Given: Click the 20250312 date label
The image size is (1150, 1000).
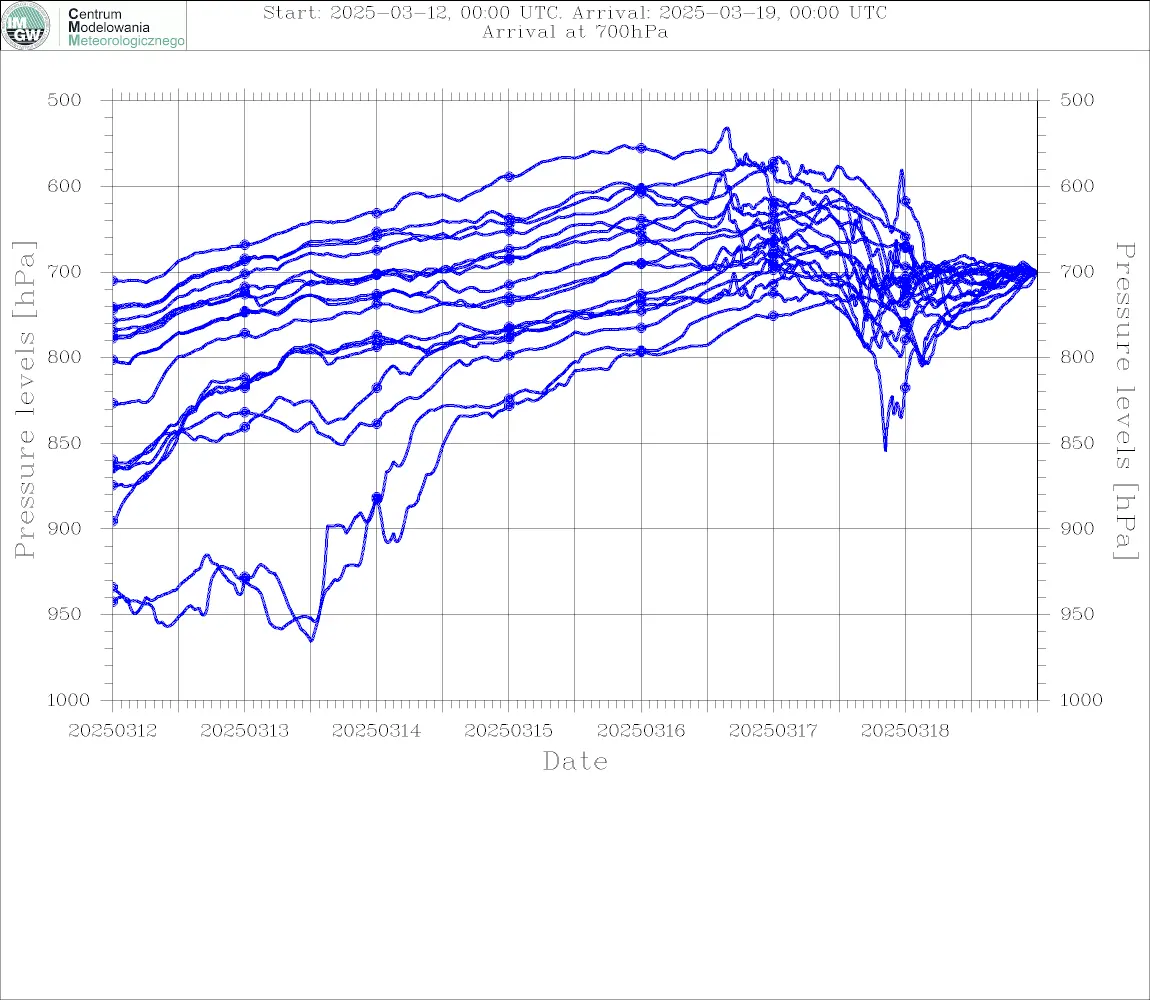Looking at the screenshot, I should click(x=112, y=731).
